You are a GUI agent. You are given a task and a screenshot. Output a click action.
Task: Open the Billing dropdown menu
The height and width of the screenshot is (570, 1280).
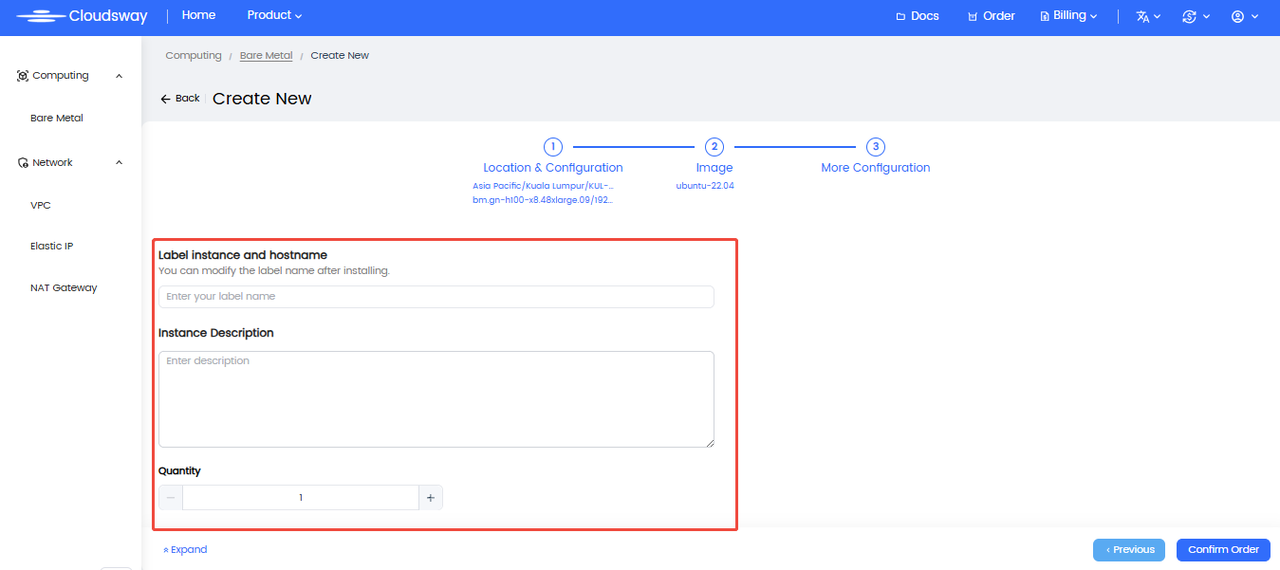tap(1069, 16)
